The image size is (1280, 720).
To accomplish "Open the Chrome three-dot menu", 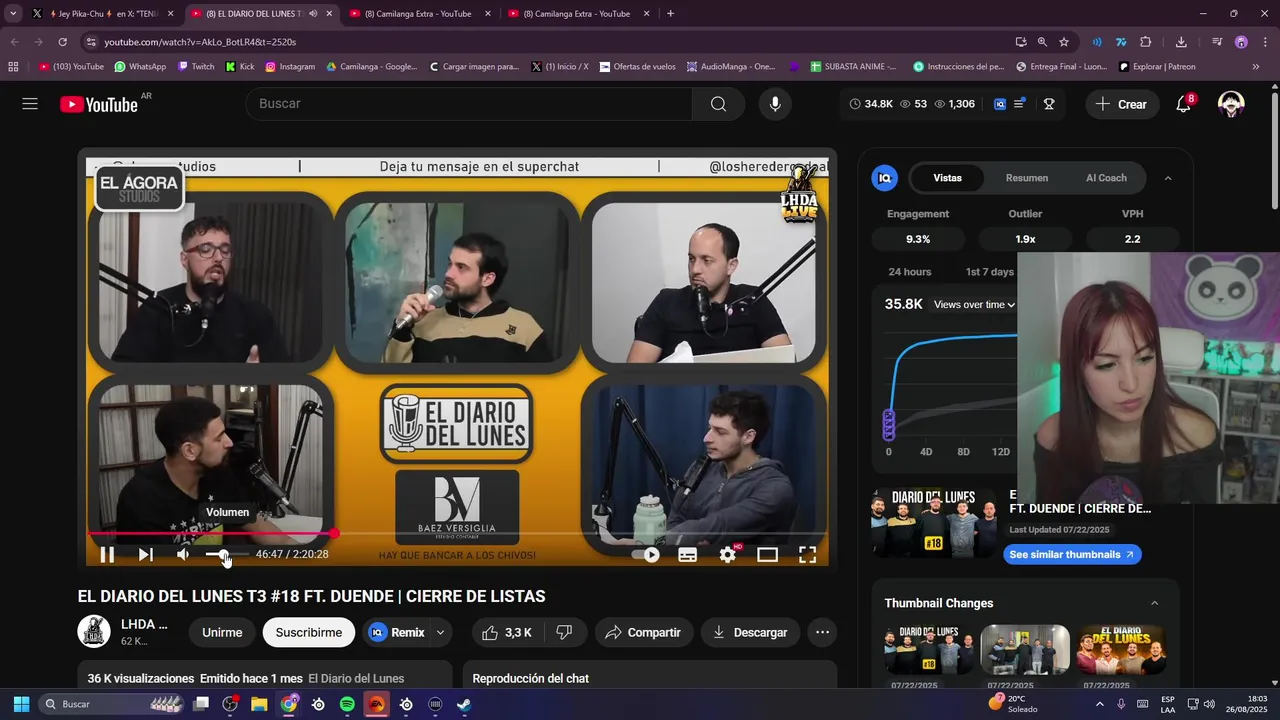I will [x=1264, y=42].
